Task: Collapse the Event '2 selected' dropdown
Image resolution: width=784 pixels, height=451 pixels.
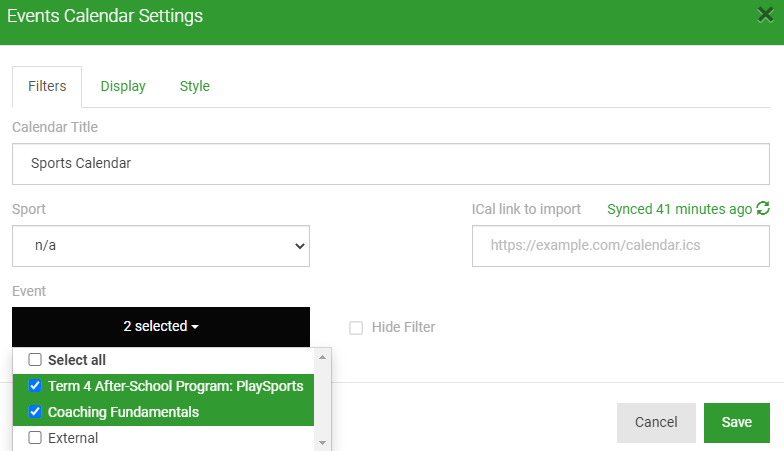Action: tap(161, 326)
